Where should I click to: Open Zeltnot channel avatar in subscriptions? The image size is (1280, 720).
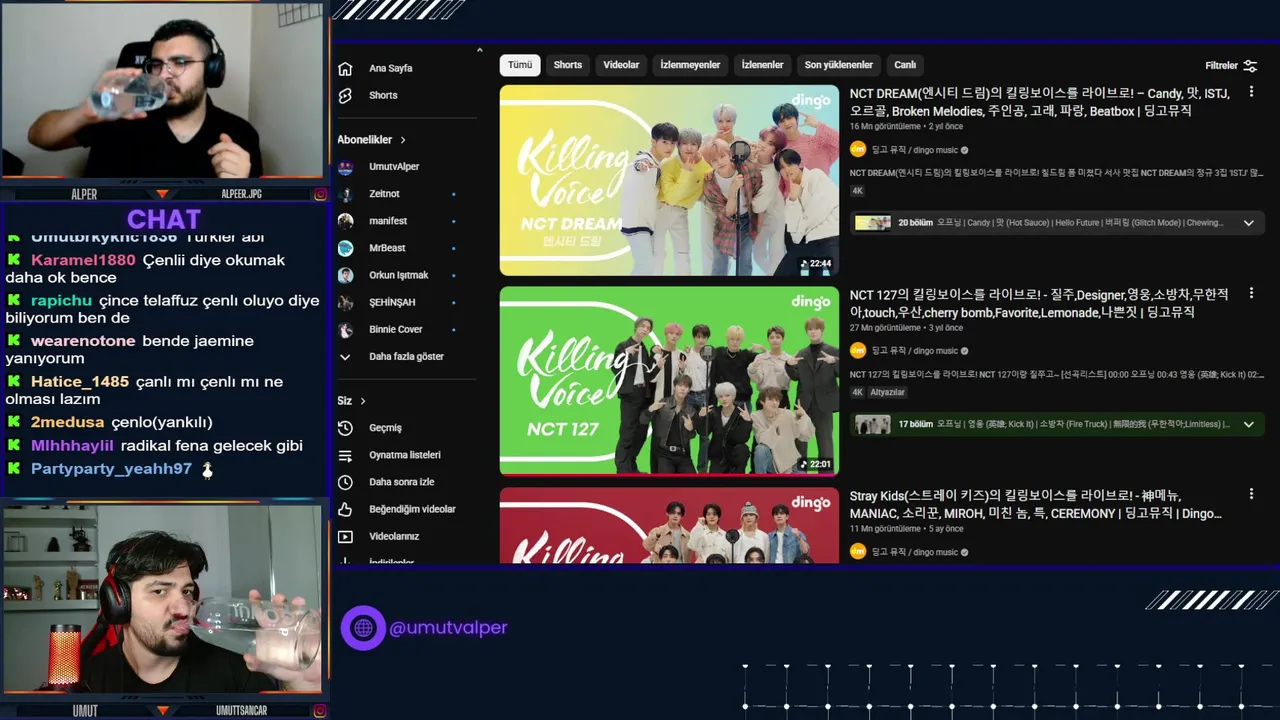[x=345, y=194]
